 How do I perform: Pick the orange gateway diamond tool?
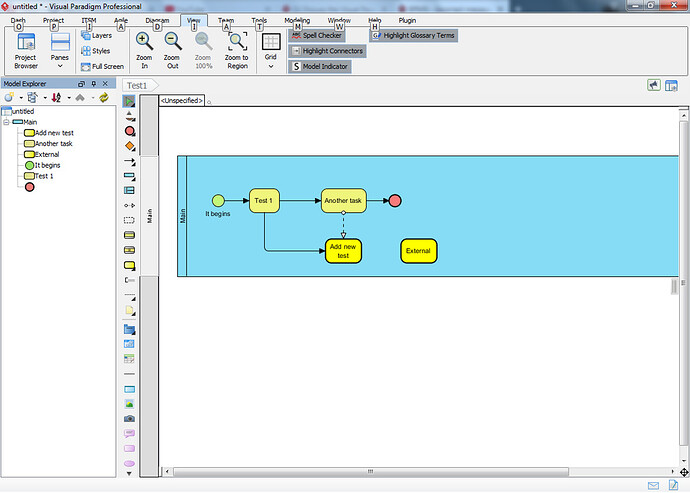(x=130, y=146)
